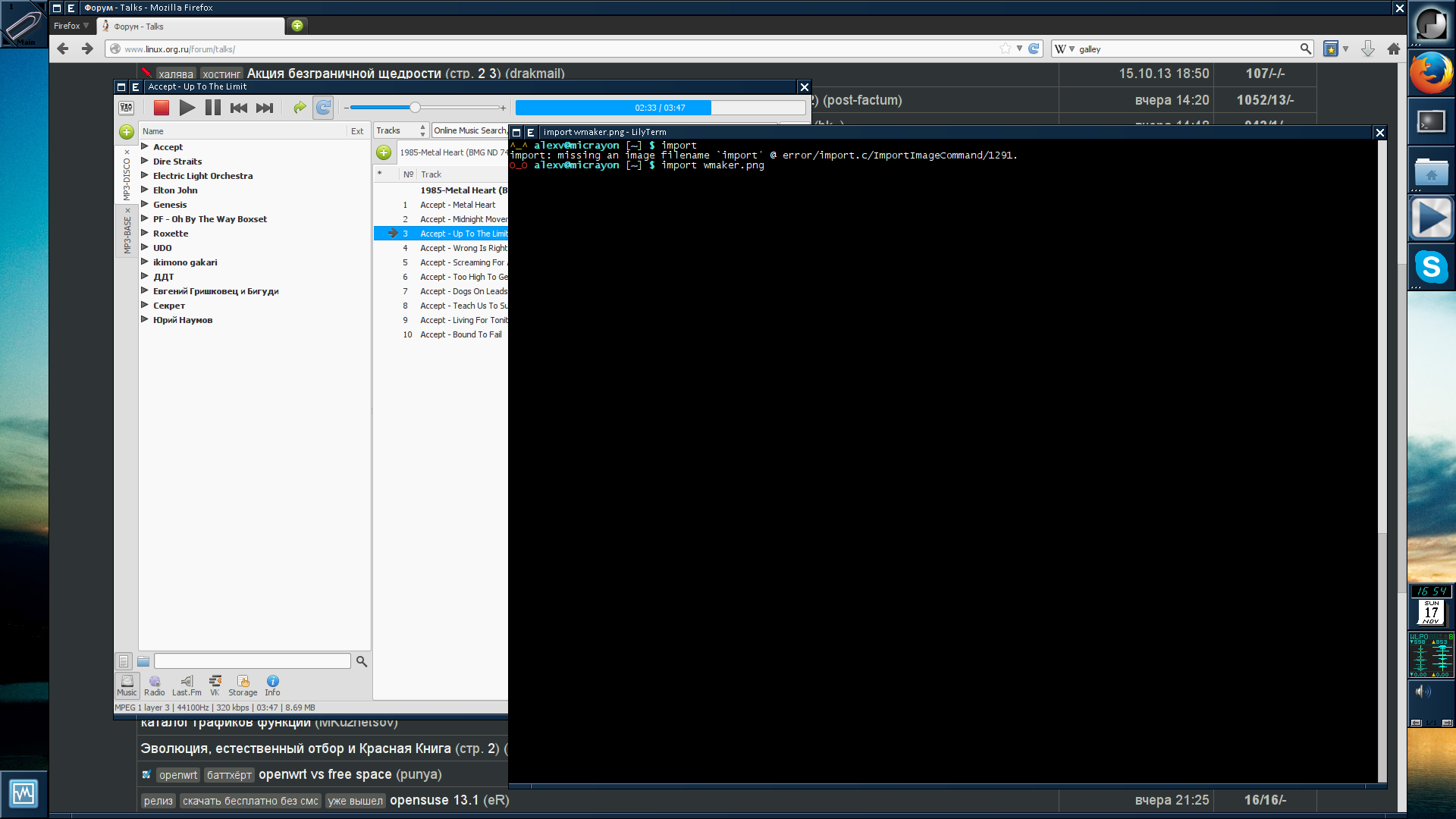Open the Info panel
This screenshot has height=819, width=1456.
(272, 686)
